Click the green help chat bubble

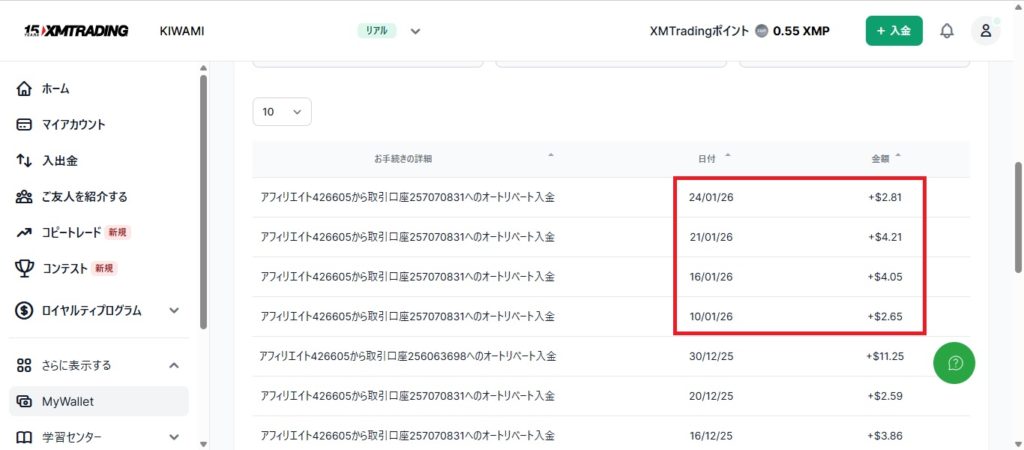coord(954,363)
